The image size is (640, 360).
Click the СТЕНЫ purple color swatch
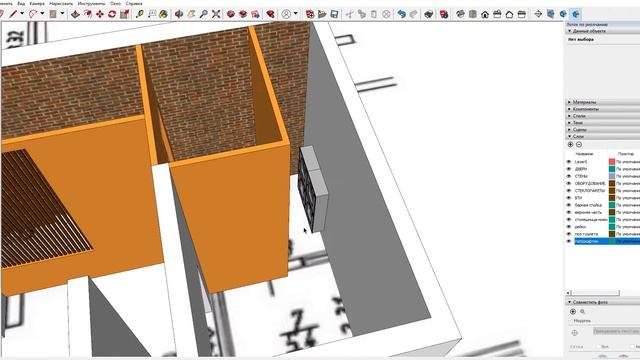612,176
